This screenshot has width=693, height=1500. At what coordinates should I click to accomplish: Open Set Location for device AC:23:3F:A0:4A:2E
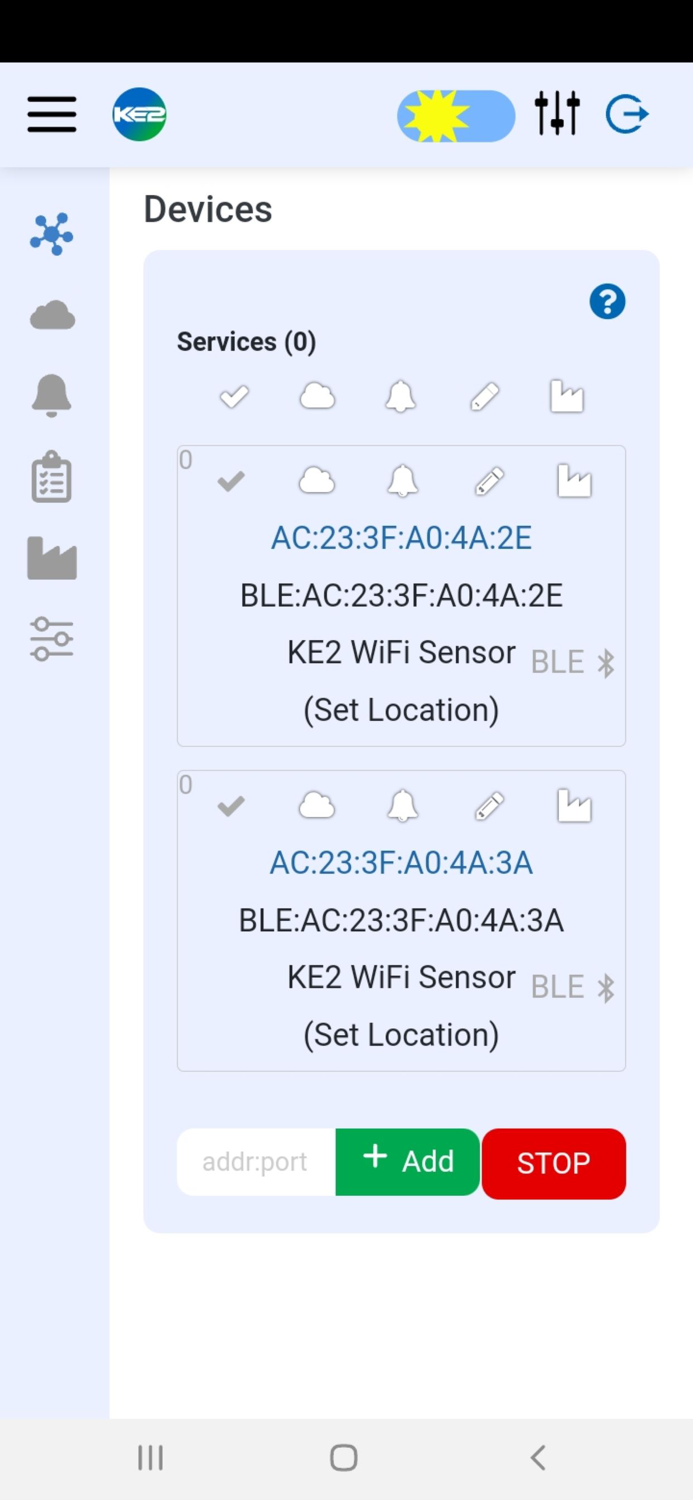401,710
